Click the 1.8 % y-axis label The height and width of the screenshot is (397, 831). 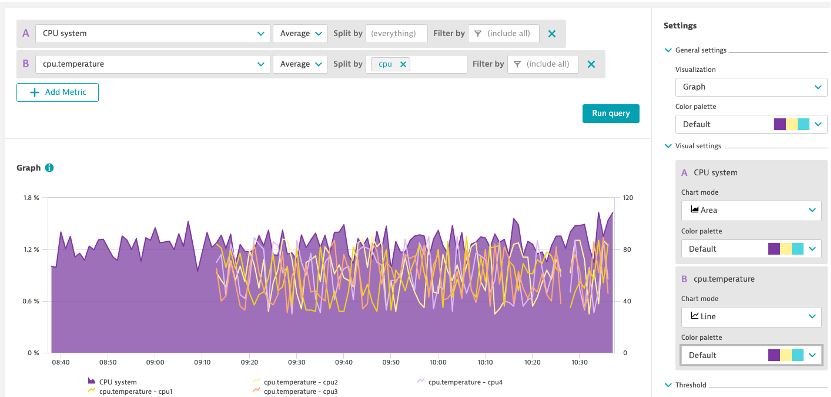31,198
